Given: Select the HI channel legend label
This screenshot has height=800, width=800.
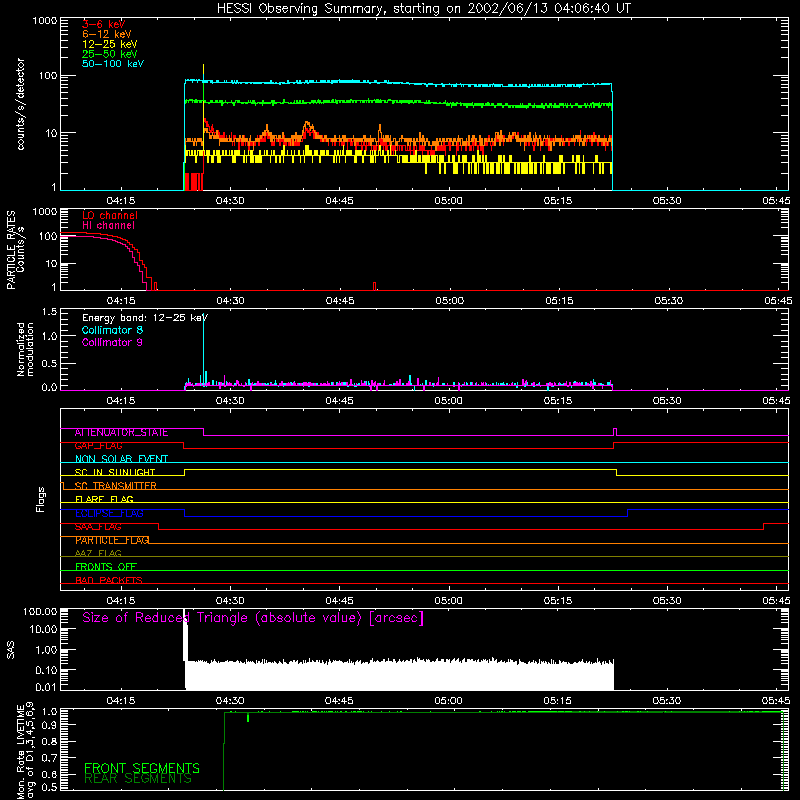Looking at the screenshot, I should click(108, 226).
